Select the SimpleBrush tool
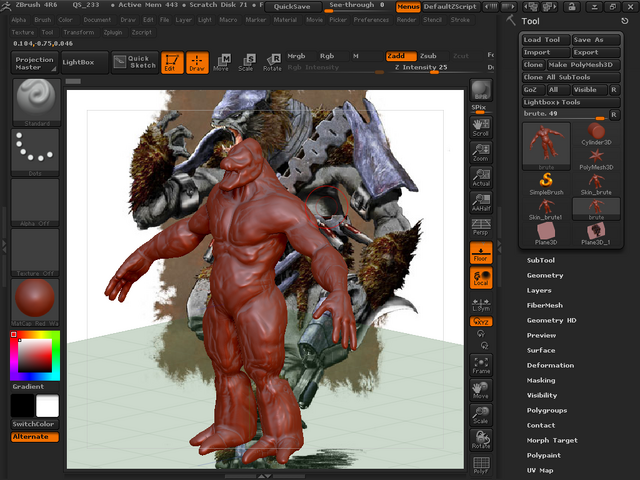Image resolution: width=640 pixels, height=480 pixels. point(546,184)
